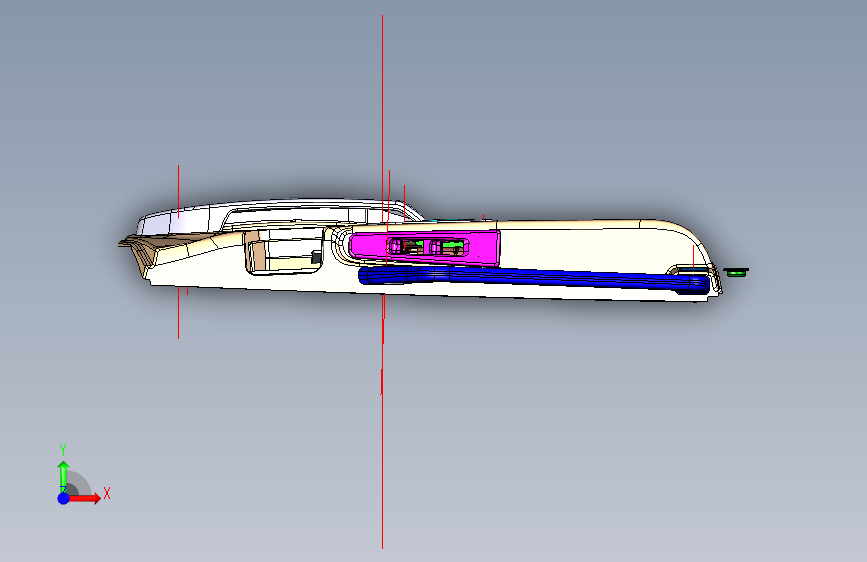Select the small green part at the model's right end
The height and width of the screenshot is (562, 867).
pyautogui.click(x=736, y=272)
